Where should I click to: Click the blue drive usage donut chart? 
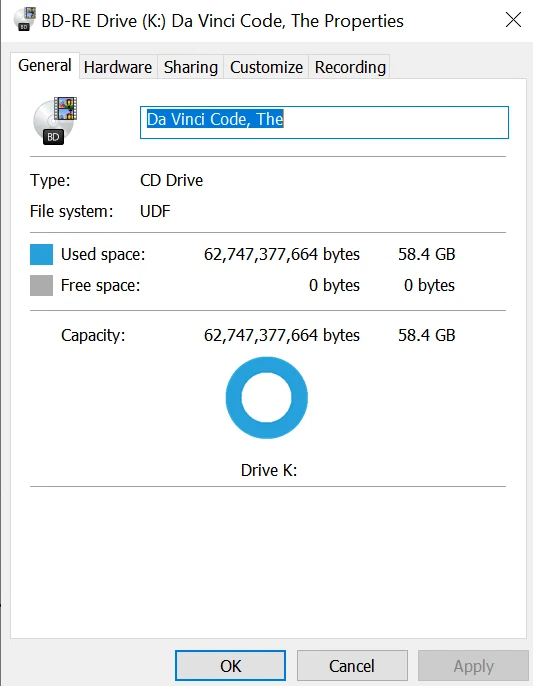click(x=266, y=398)
